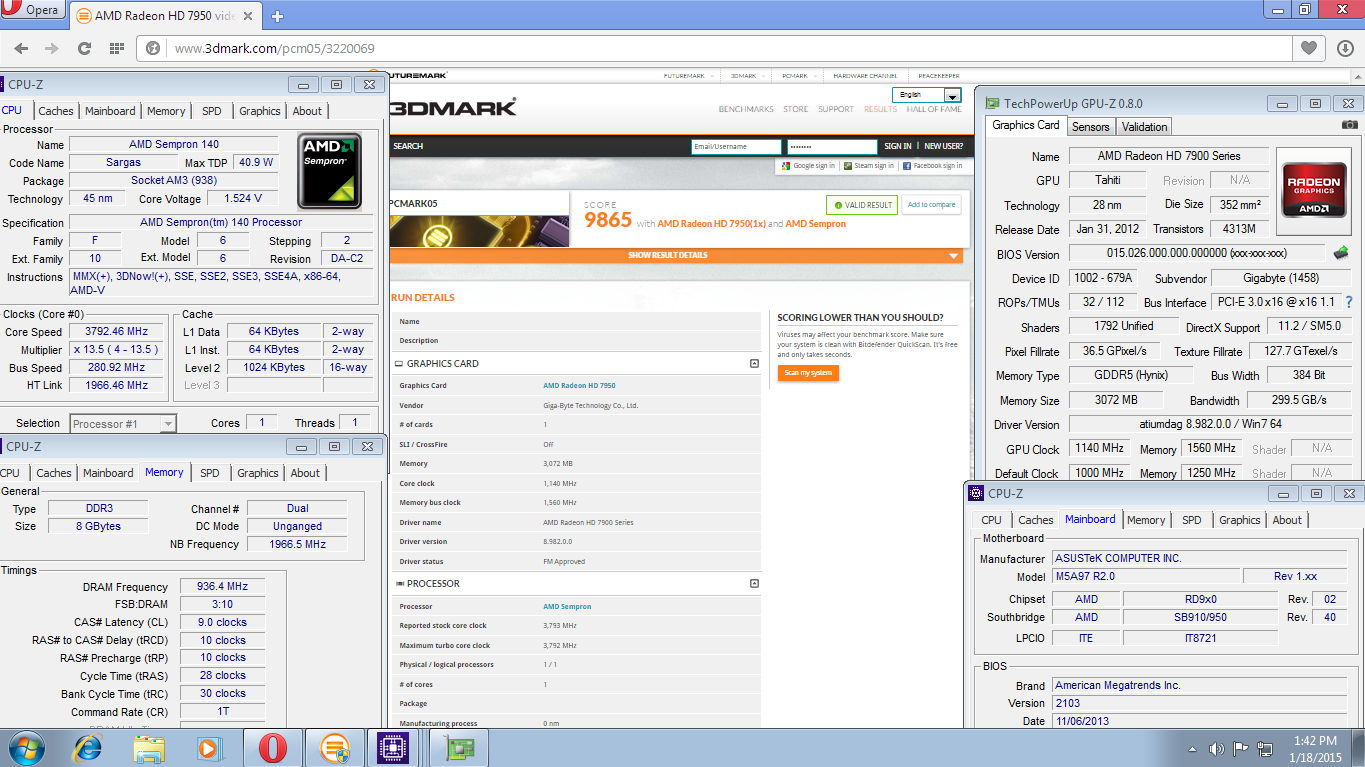Click the VALID RESULT badge
The image size is (1365, 767).
tap(861, 205)
